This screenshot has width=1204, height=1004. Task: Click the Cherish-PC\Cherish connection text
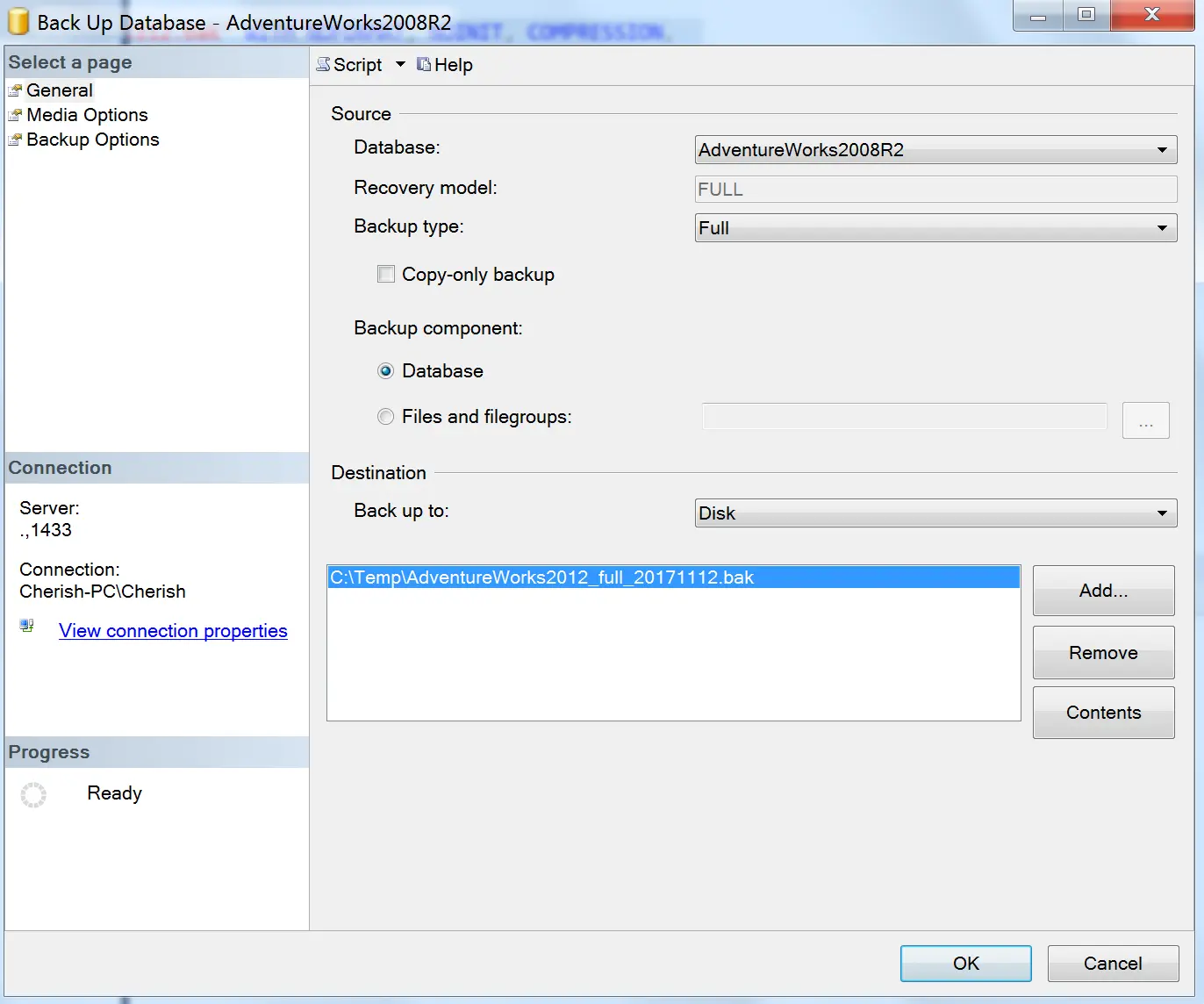click(x=103, y=592)
